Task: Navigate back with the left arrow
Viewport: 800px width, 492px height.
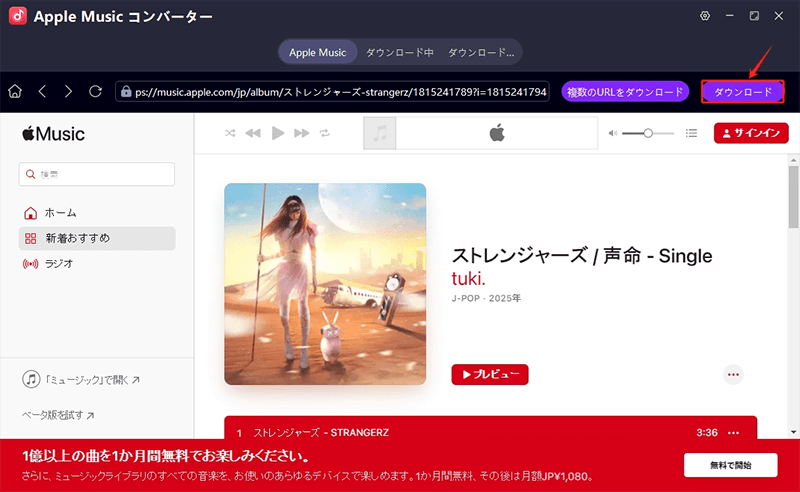Action: tap(42, 91)
